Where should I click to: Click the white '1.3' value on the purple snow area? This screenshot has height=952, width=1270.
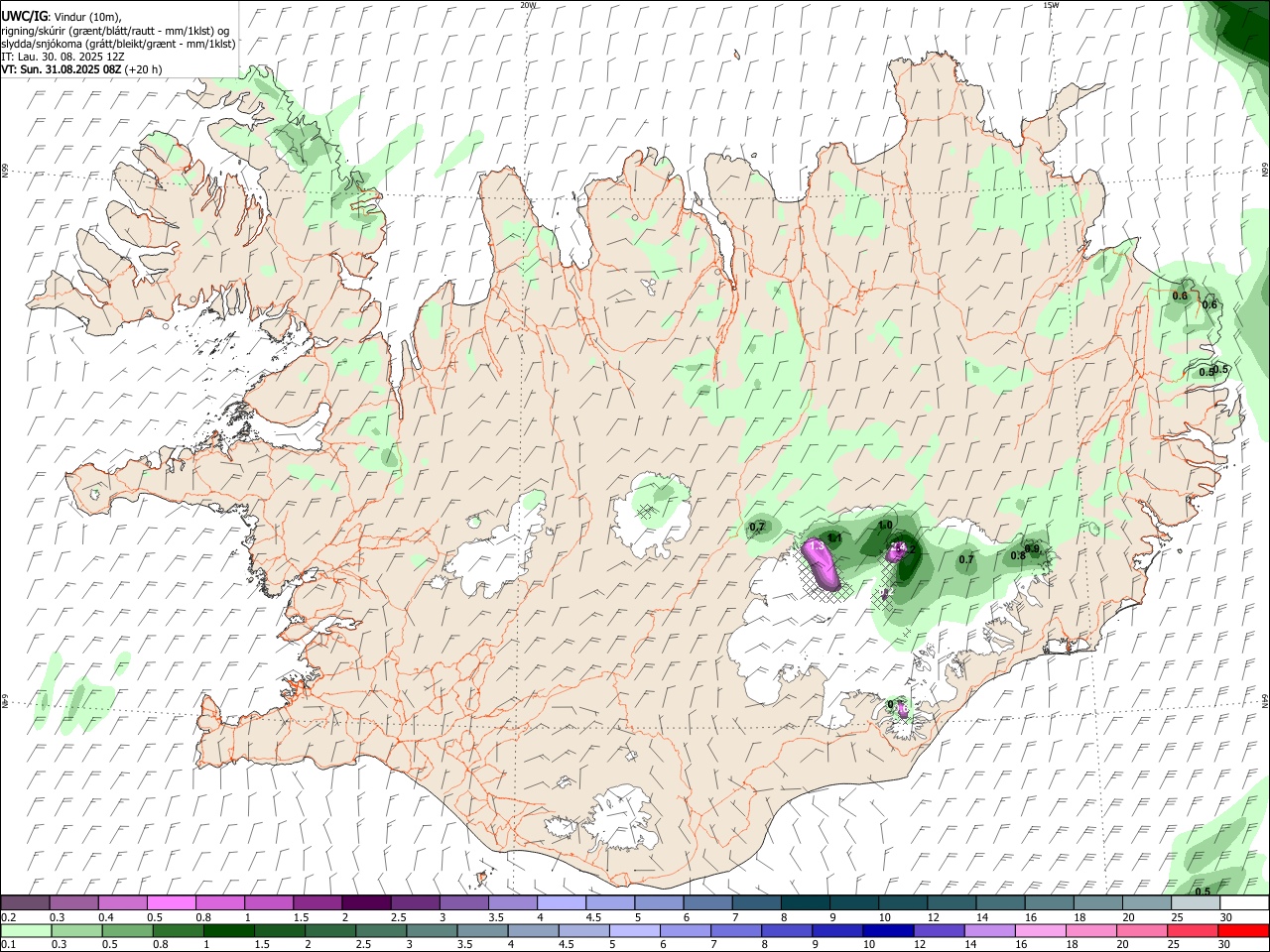click(818, 546)
